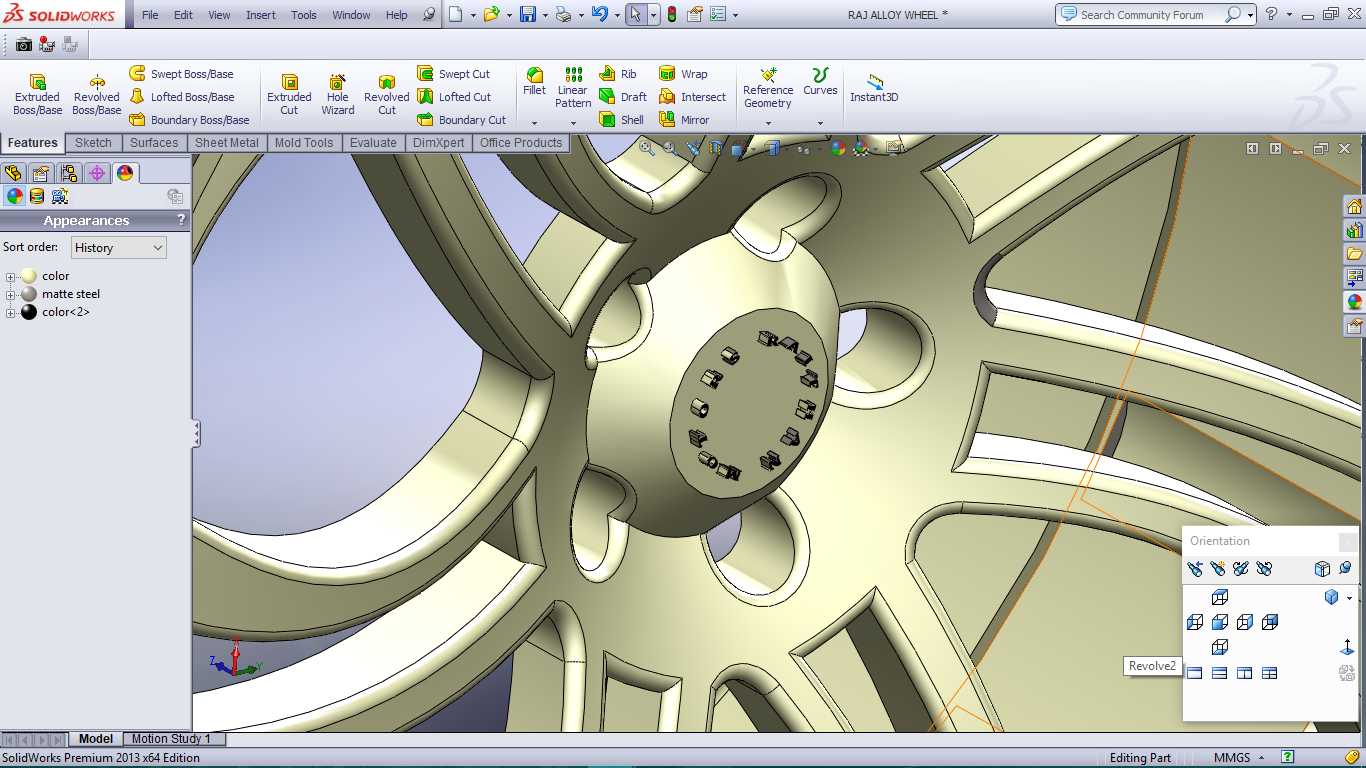Viewport: 1366px width, 768px height.
Task: Toggle the select arrow cursor tool
Action: (636, 14)
